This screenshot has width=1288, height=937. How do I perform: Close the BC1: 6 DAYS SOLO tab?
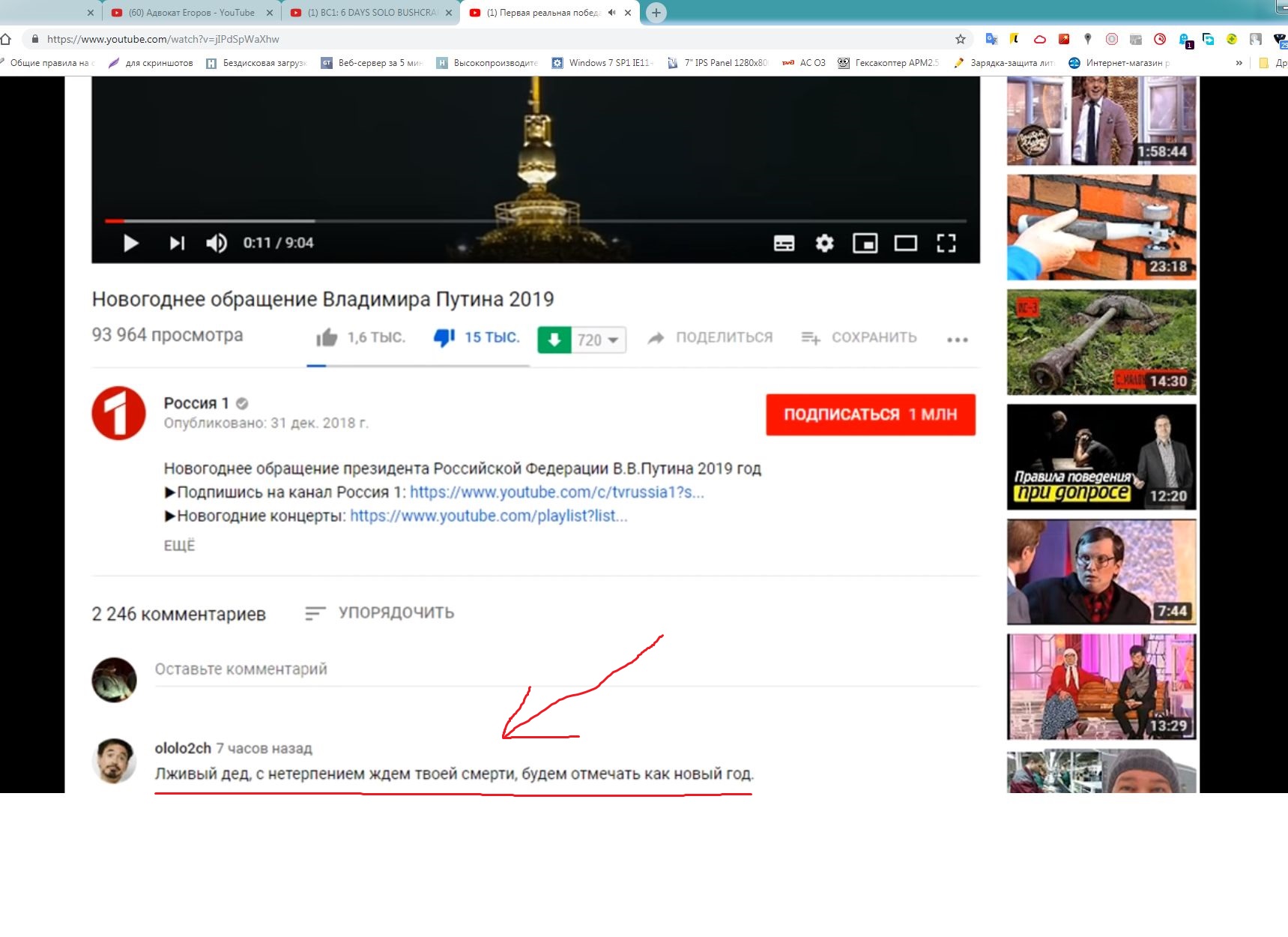[449, 13]
